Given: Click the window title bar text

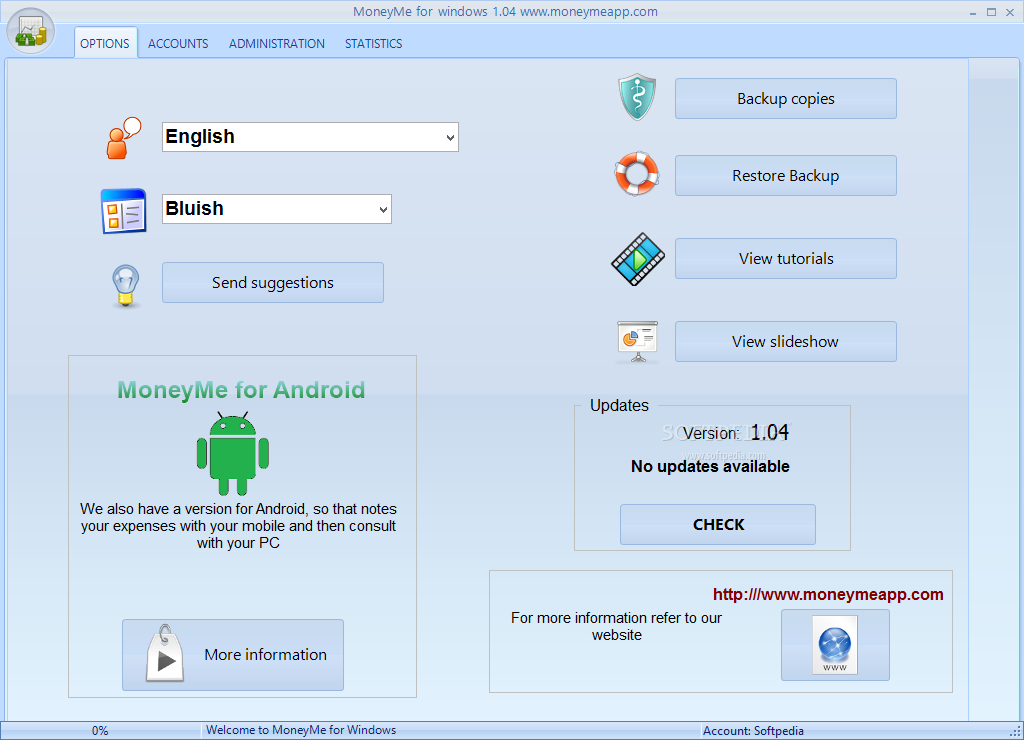Looking at the screenshot, I should click(x=505, y=12).
